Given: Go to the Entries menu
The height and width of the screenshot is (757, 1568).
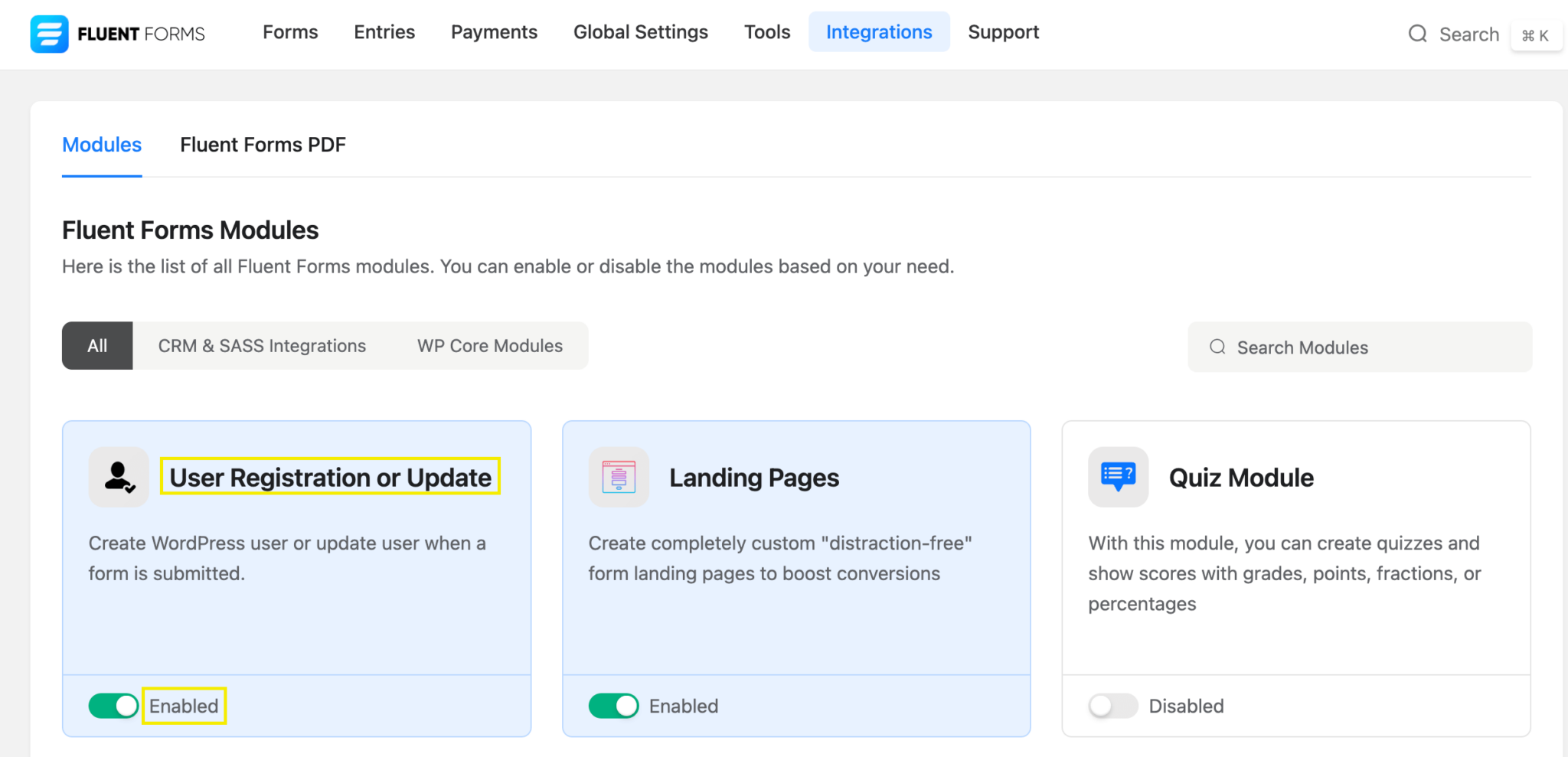Looking at the screenshot, I should point(384,32).
